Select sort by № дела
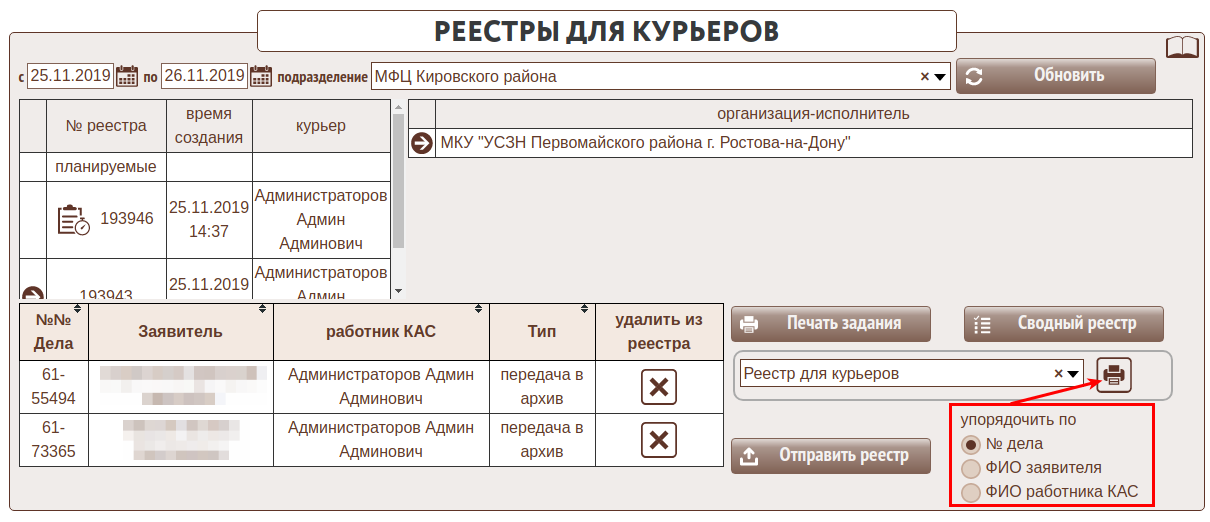1210x522 pixels. pyautogui.click(x=970, y=444)
